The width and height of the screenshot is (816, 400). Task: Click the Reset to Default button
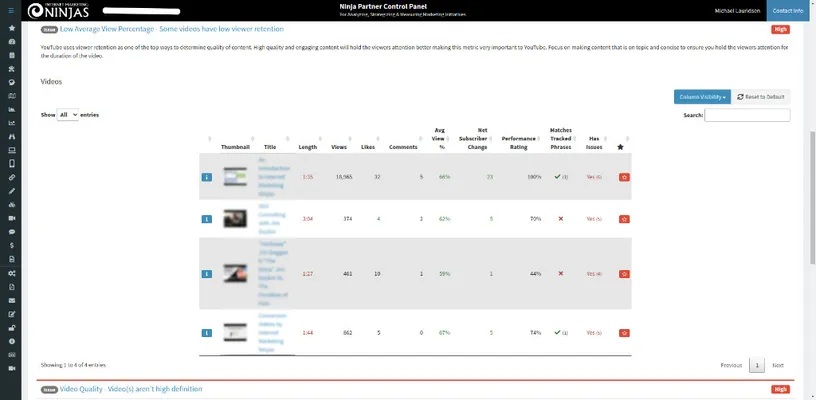(762, 96)
